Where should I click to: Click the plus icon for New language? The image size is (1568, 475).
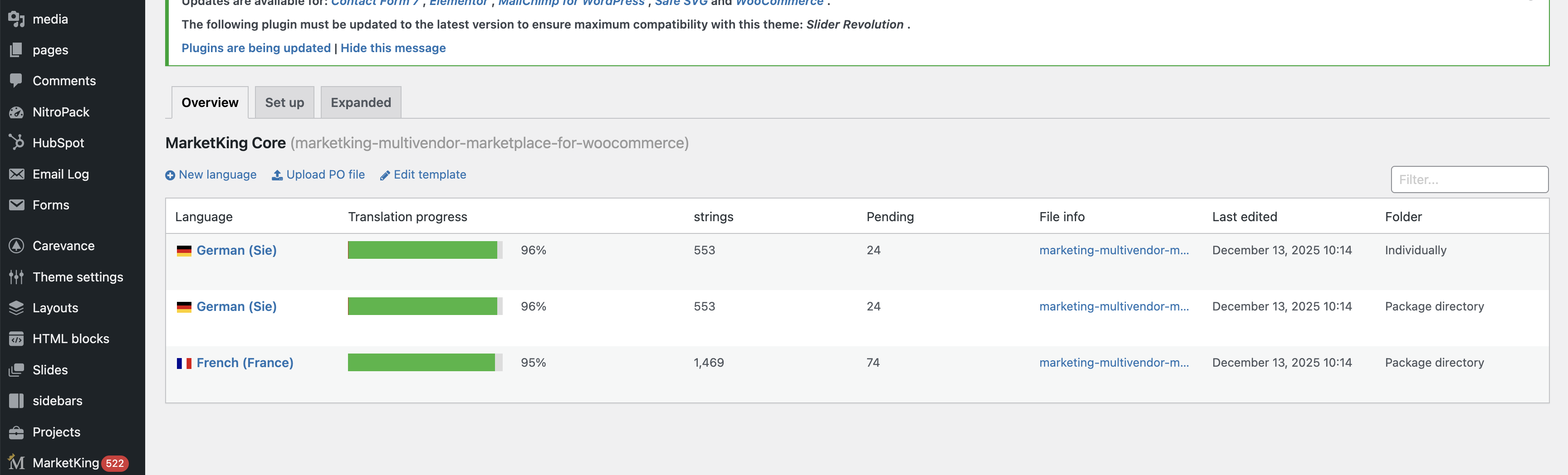pos(171,175)
